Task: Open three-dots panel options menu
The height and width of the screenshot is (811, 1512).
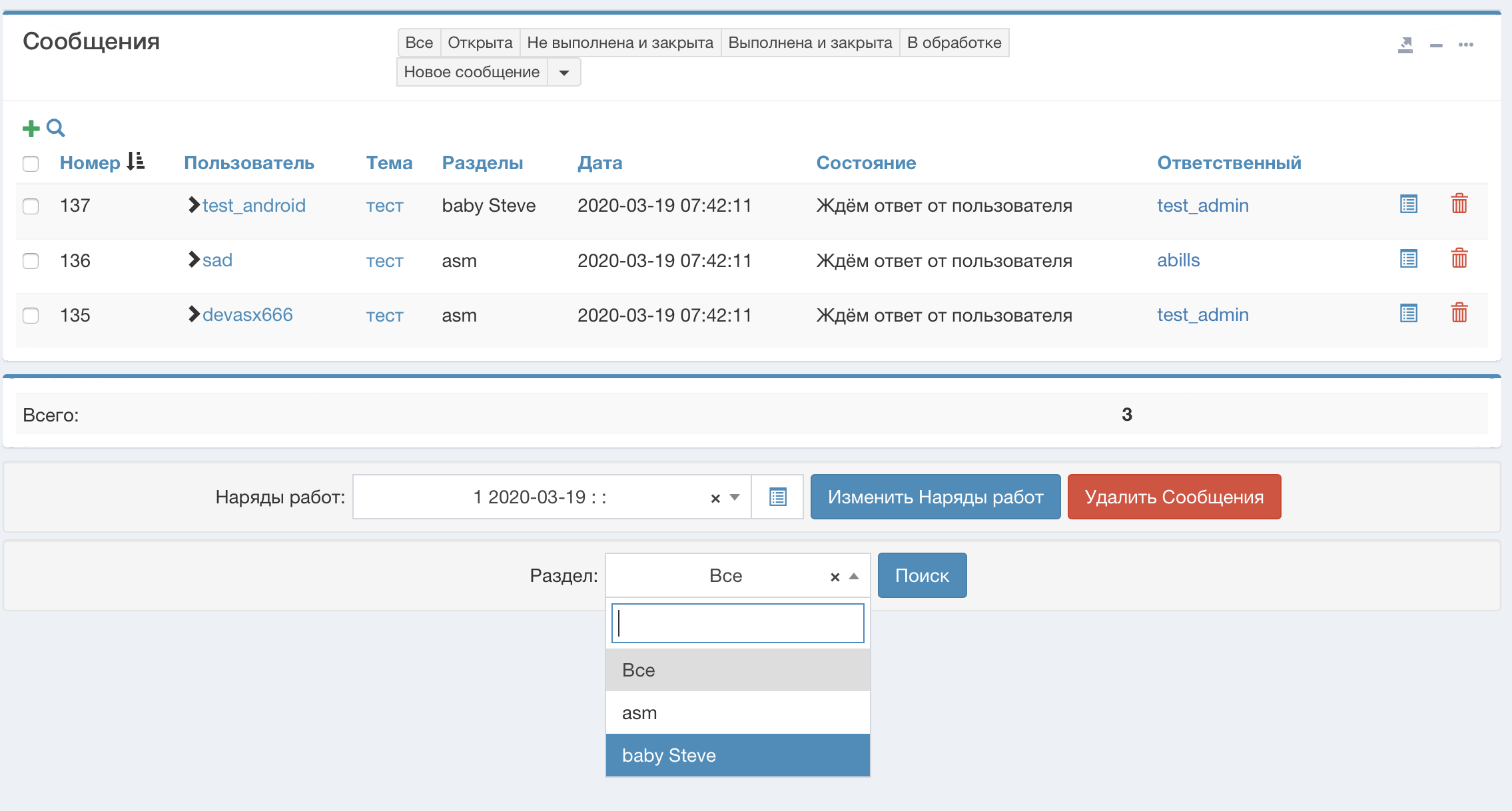Action: tap(1465, 45)
